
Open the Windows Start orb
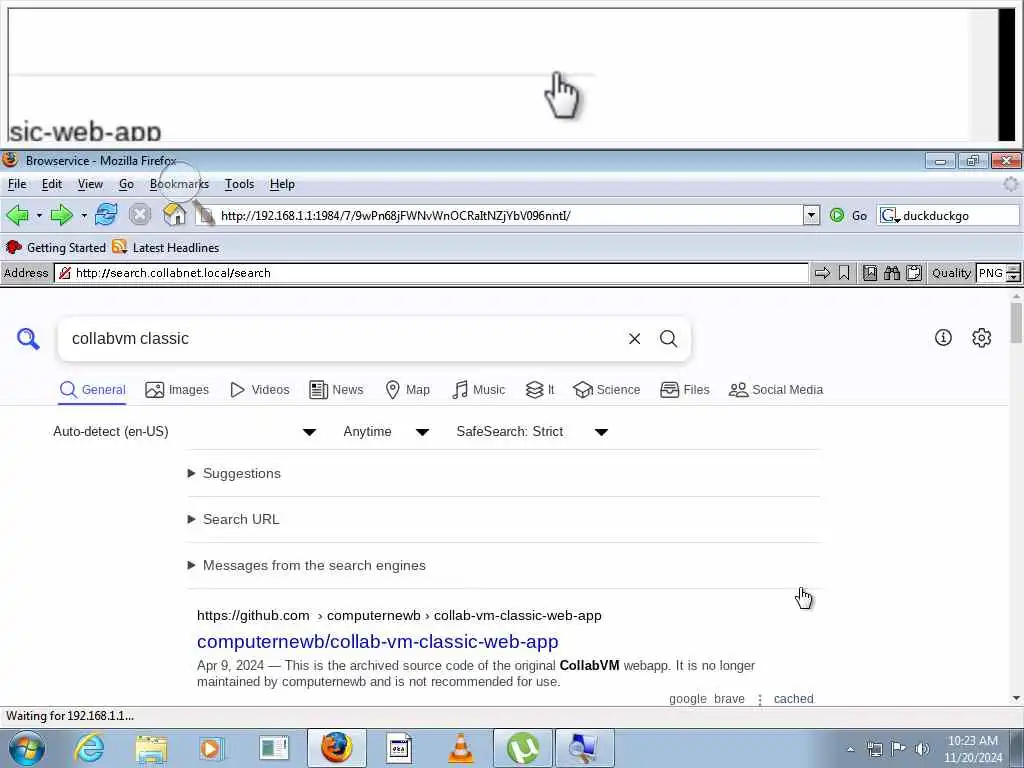coord(27,748)
